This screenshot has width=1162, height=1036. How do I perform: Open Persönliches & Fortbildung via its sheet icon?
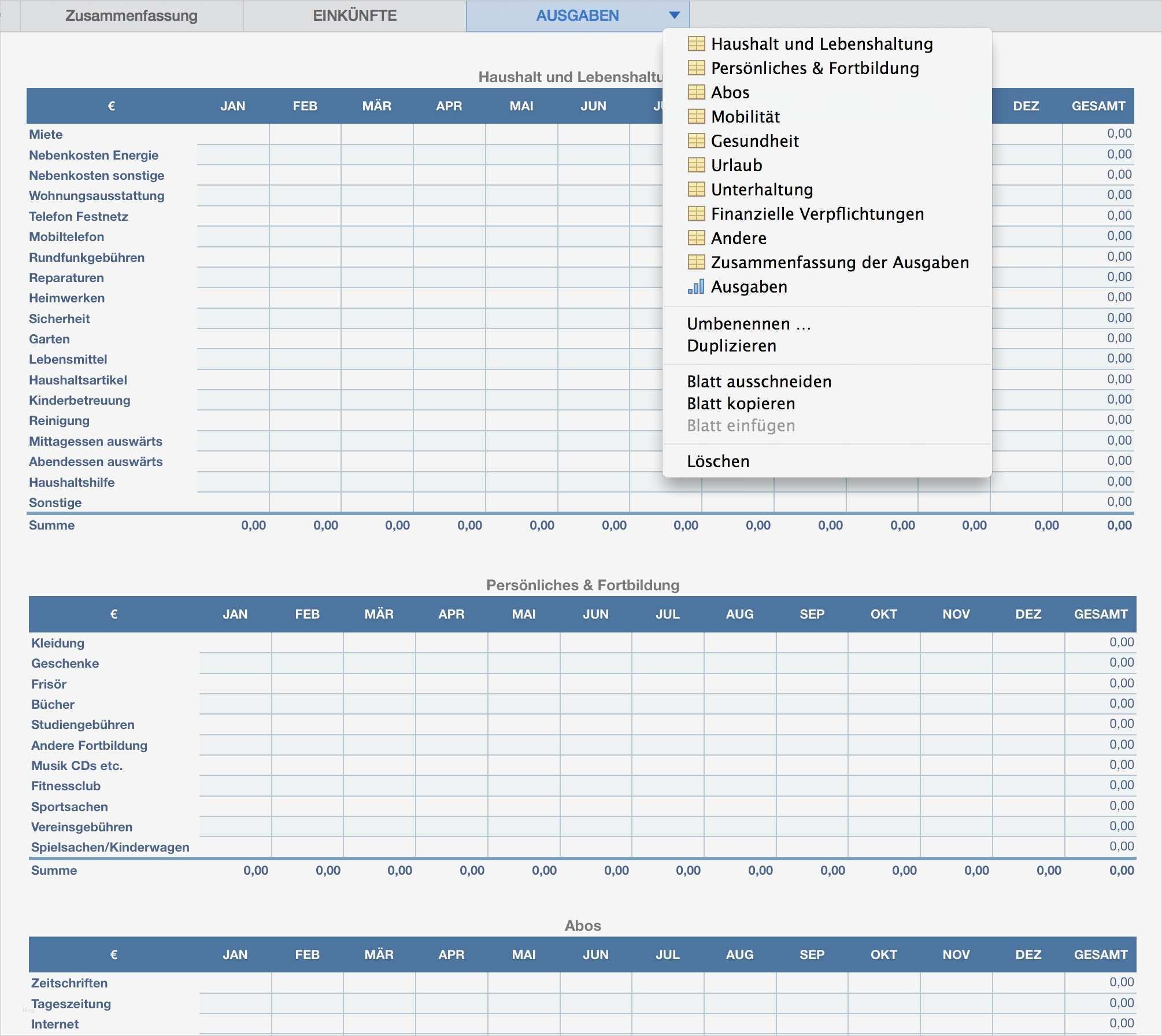coord(695,68)
